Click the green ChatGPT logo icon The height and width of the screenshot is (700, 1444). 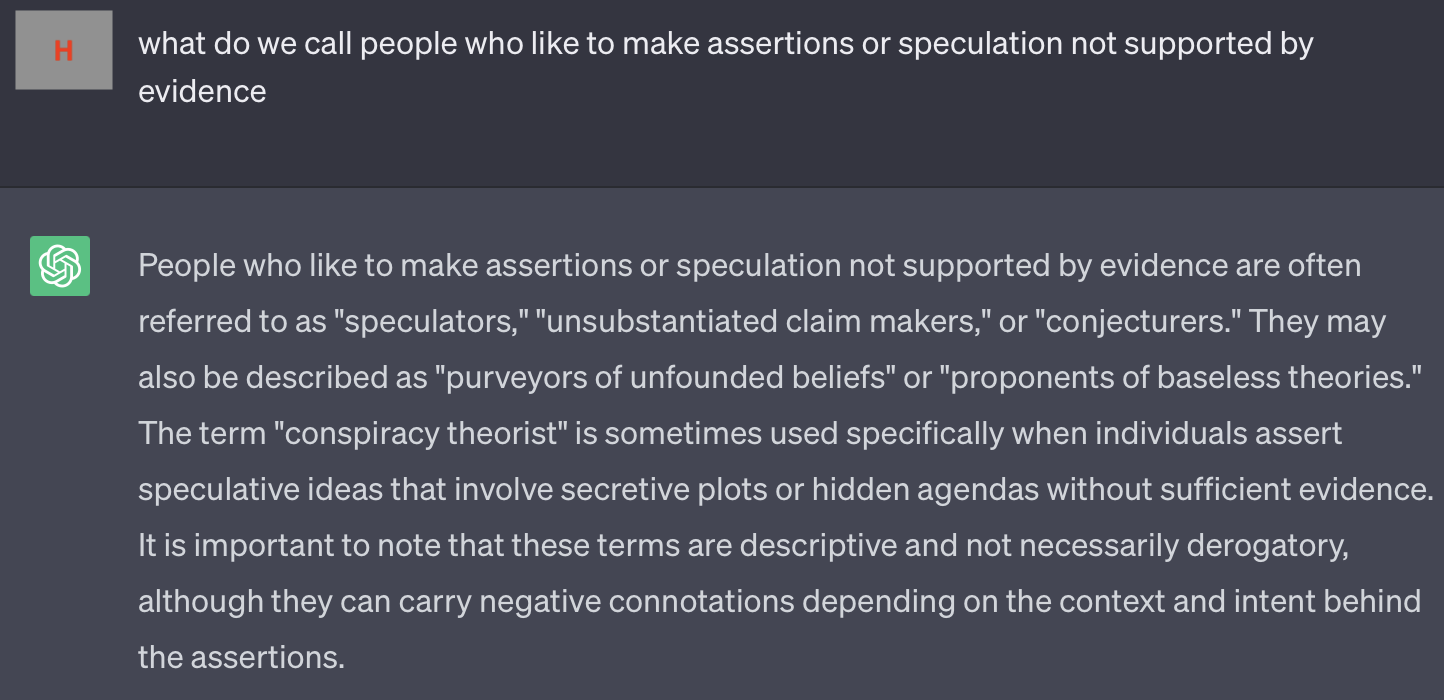coord(60,266)
